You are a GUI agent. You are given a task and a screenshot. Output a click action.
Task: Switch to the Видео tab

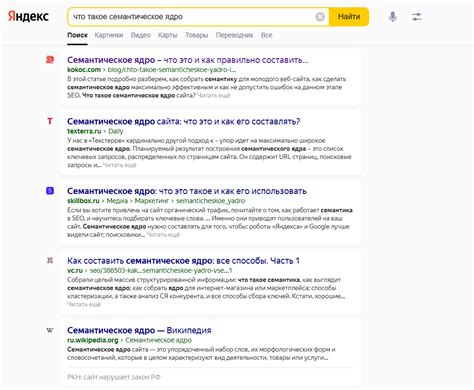pos(140,35)
